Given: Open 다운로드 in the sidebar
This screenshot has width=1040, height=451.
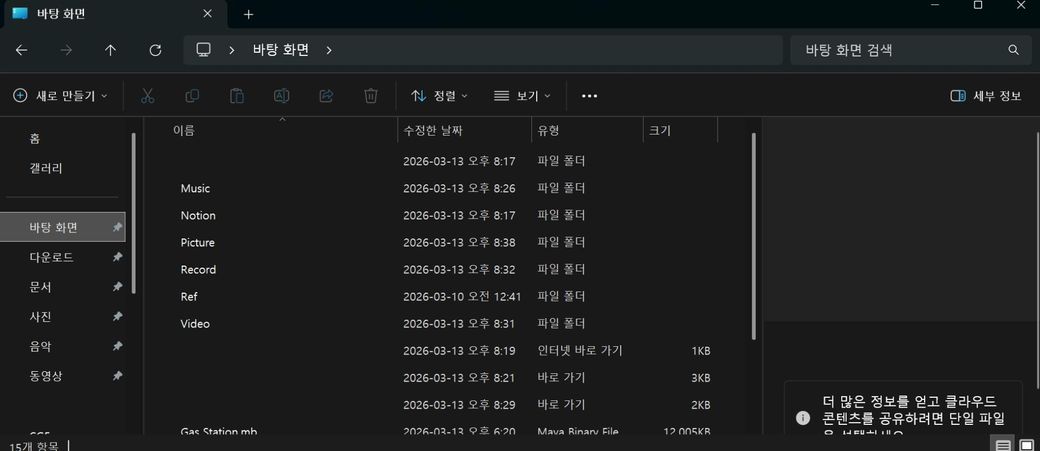Looking at the screenshot, I should (x=52, y=257).
